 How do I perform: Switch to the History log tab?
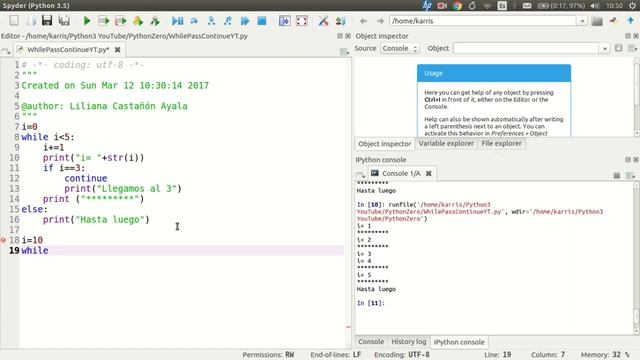[409, 342]
